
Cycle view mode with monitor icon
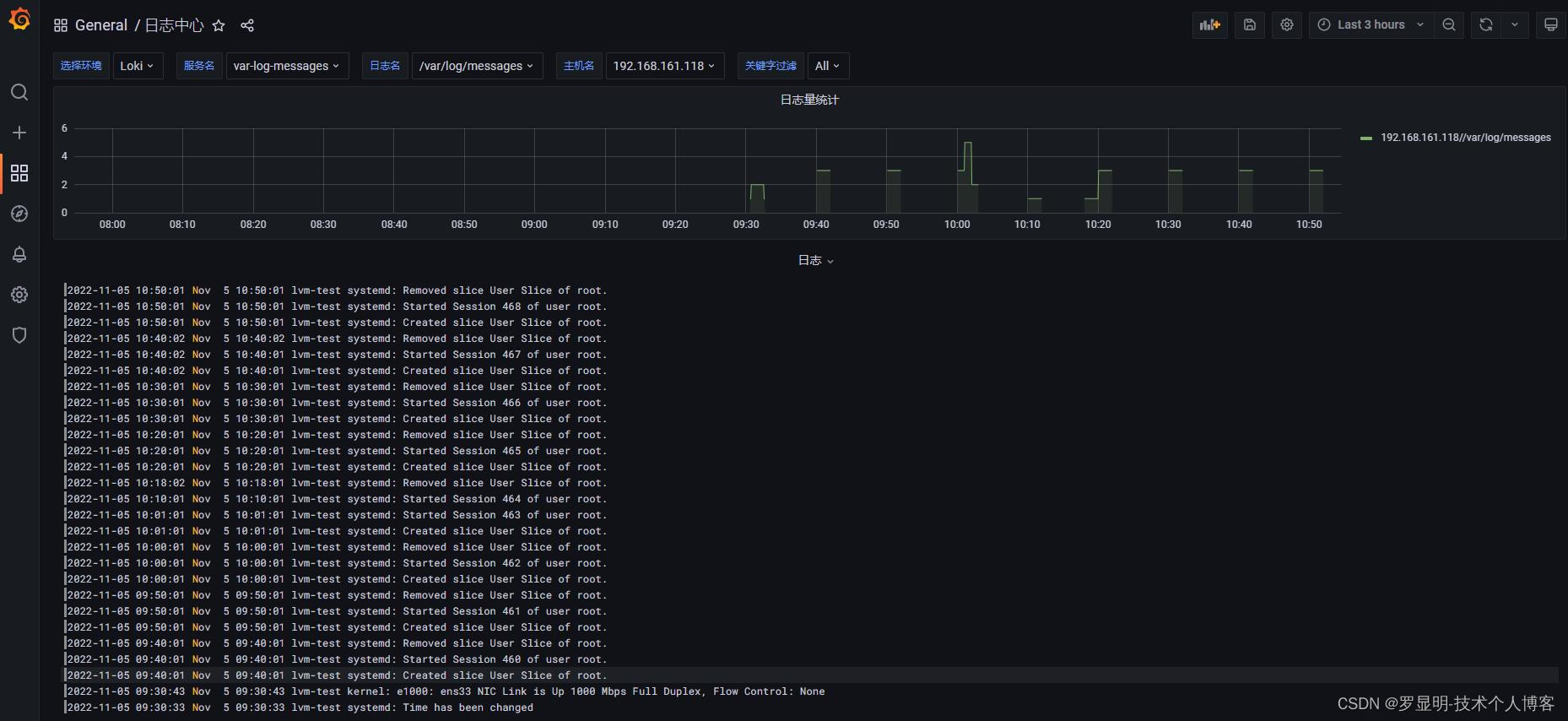coord(1551,25)
